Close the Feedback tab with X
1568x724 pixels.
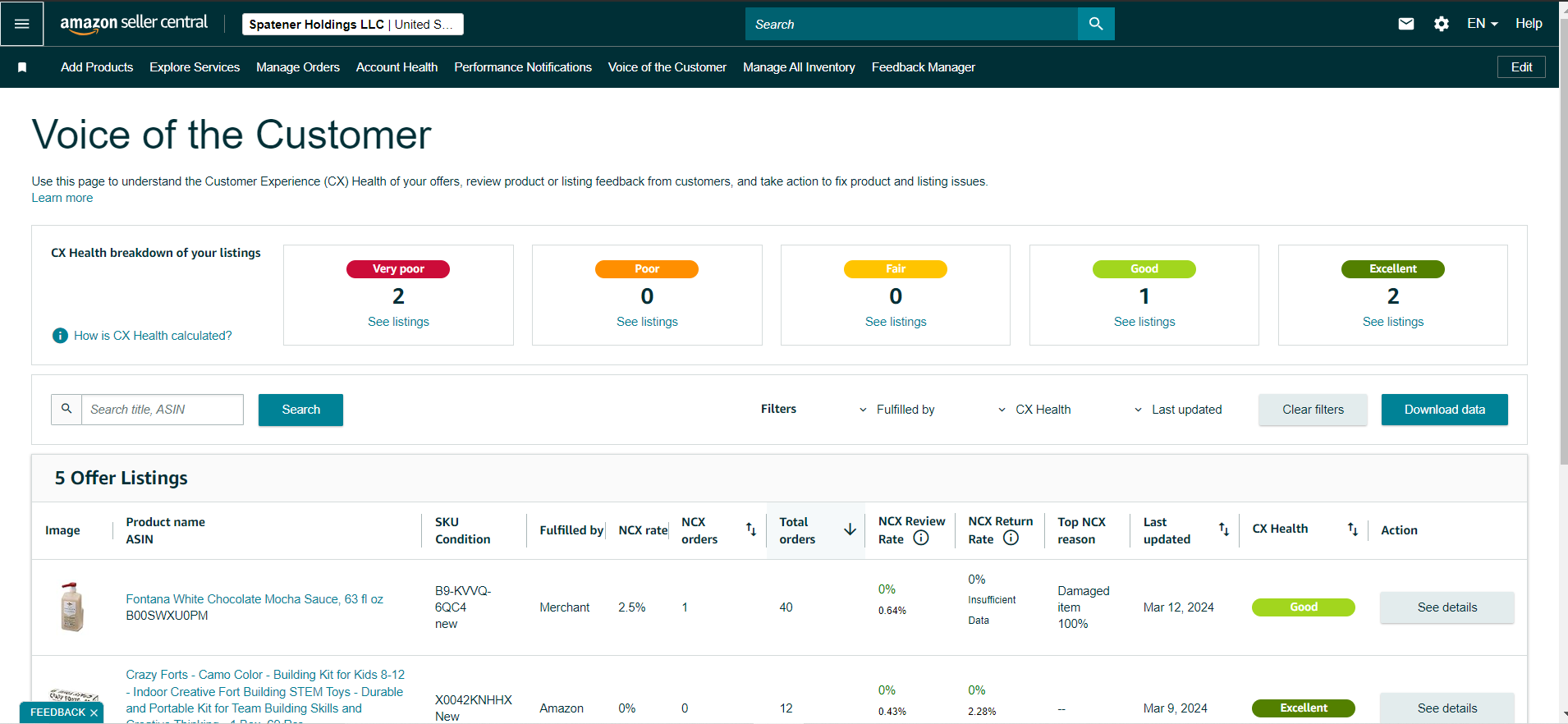(94, 713)
